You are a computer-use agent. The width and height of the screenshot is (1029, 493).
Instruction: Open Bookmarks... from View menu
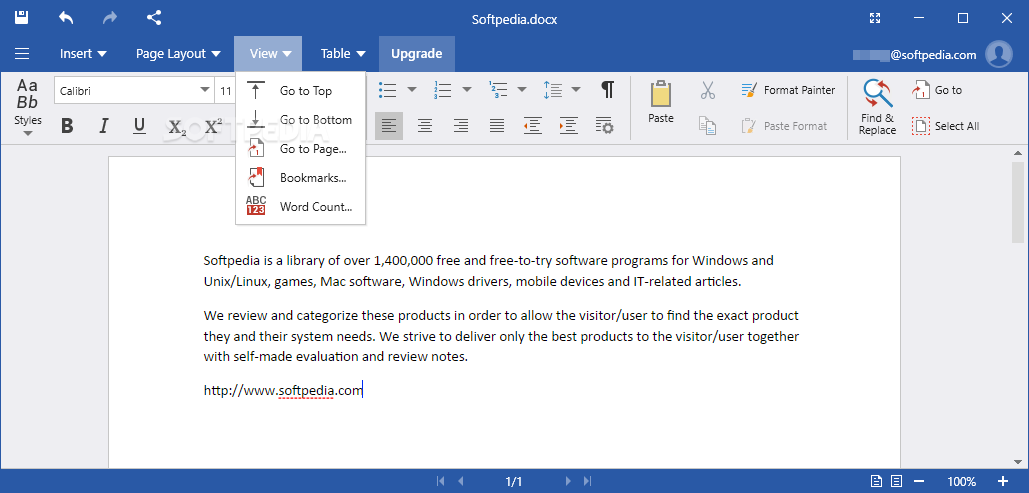(300, 177)
